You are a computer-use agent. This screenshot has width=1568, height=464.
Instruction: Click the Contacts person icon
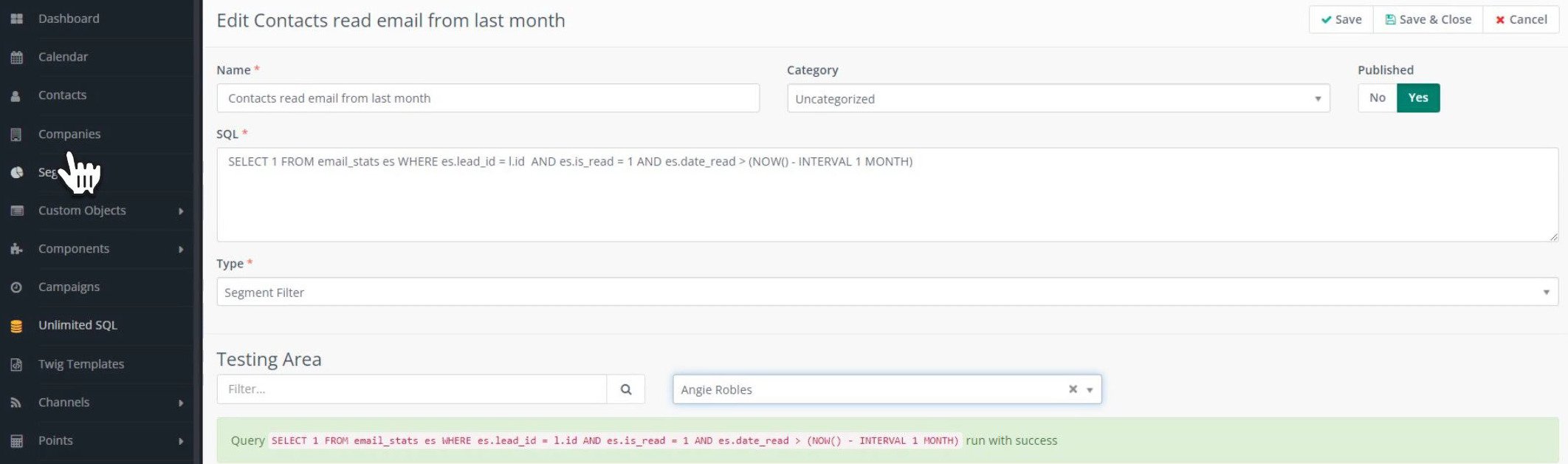(16, 96)
